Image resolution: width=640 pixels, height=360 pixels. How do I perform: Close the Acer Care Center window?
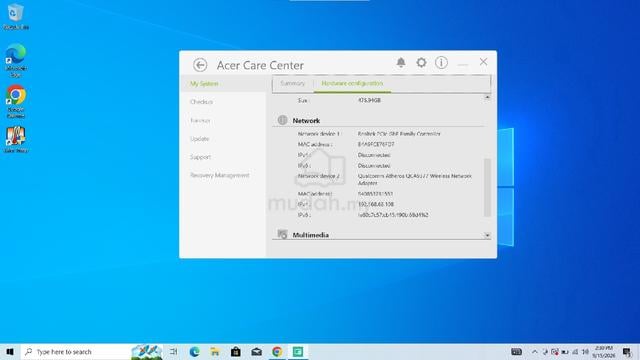[x=483, y=62]
